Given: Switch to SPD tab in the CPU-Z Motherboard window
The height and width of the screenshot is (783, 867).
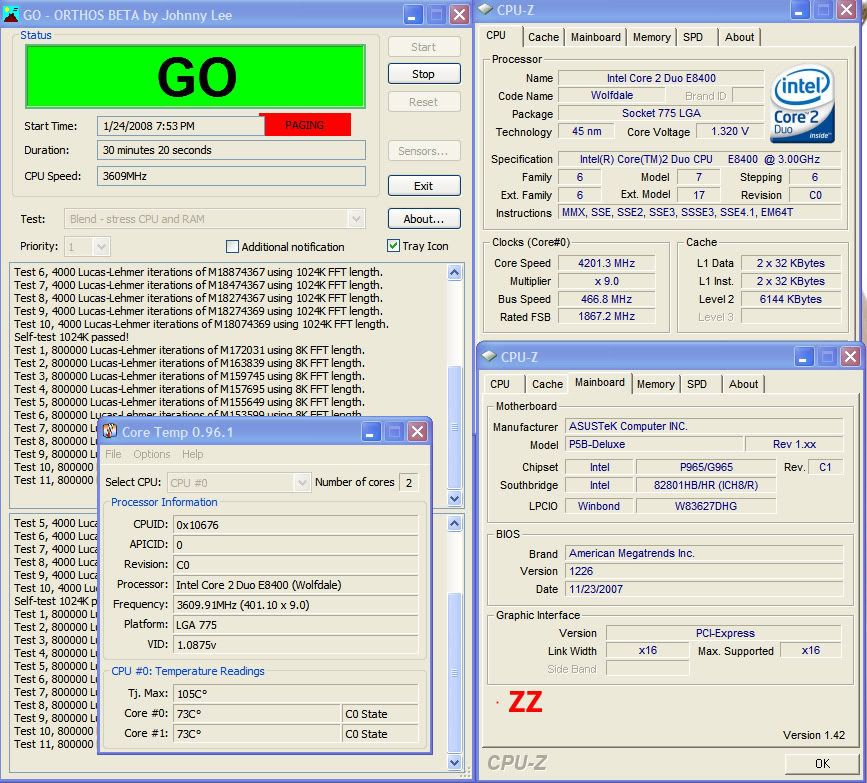Looking at the screenshot, I should 697,384.
